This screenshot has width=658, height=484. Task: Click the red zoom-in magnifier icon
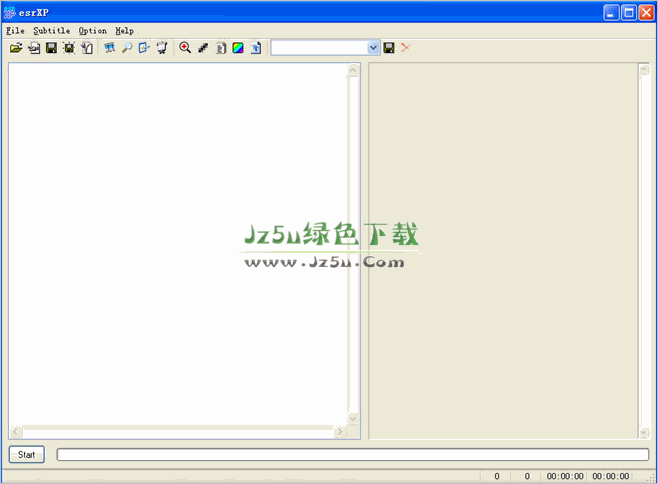185,48
